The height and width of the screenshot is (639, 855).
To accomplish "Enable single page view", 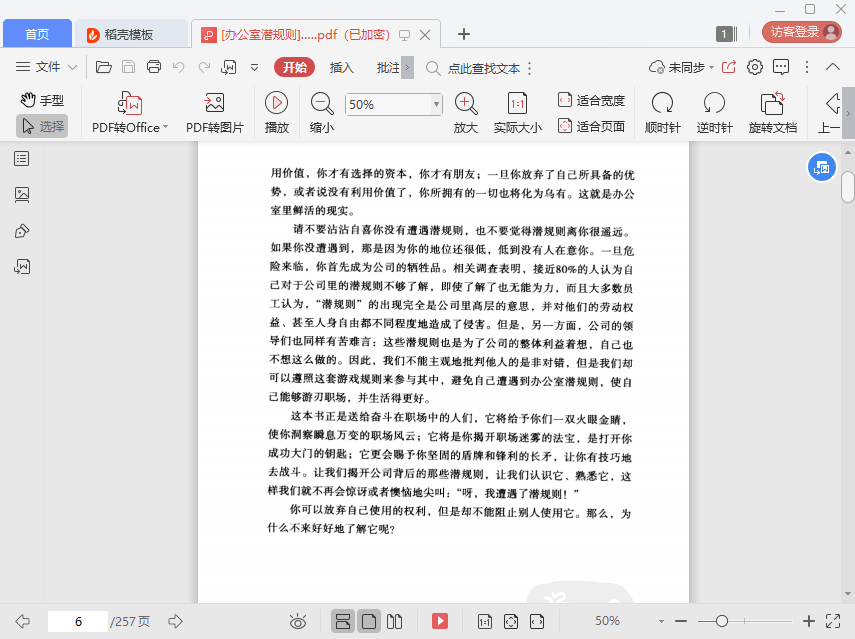I will point(369,621).
